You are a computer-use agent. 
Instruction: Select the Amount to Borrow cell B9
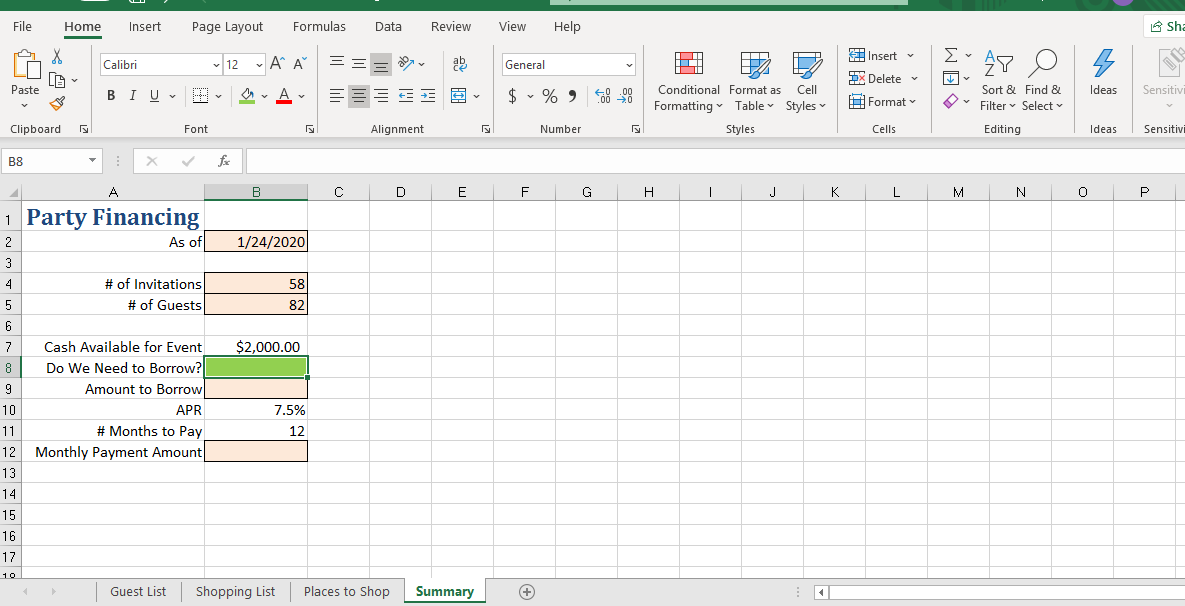[256, 388]
